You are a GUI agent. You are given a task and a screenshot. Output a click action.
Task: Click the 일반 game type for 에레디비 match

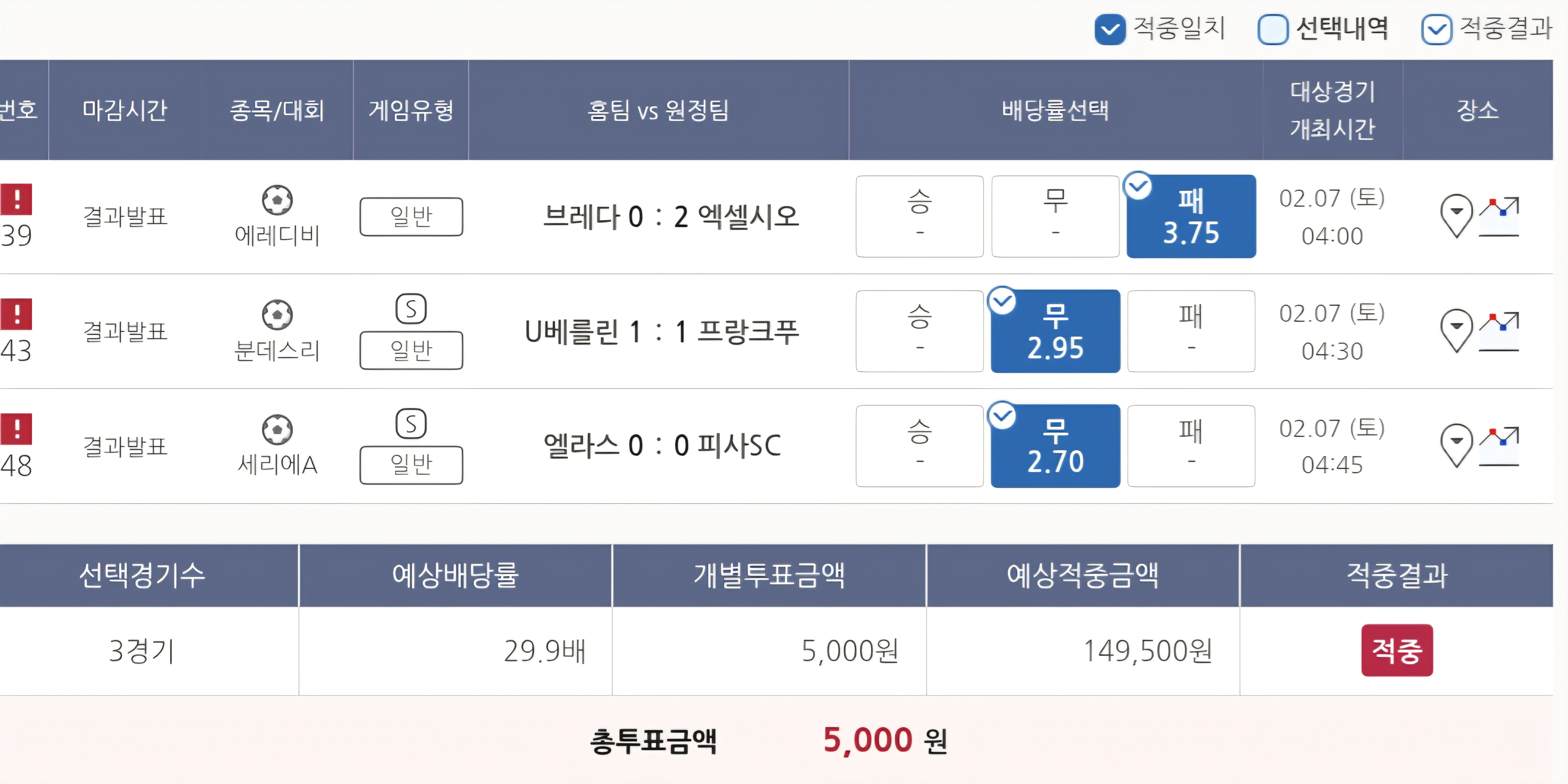tap(411, 217)
